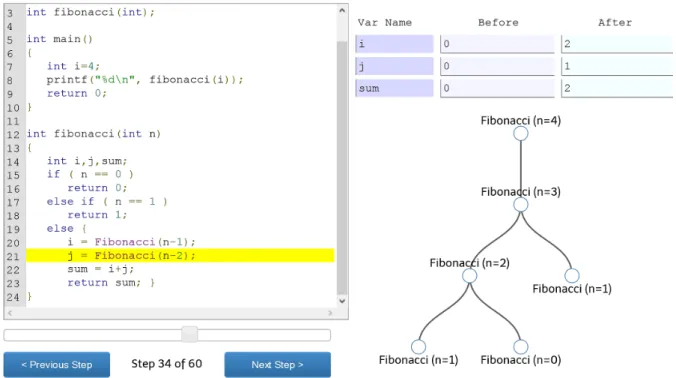Click line number 12 in gutter

point(13,134)
